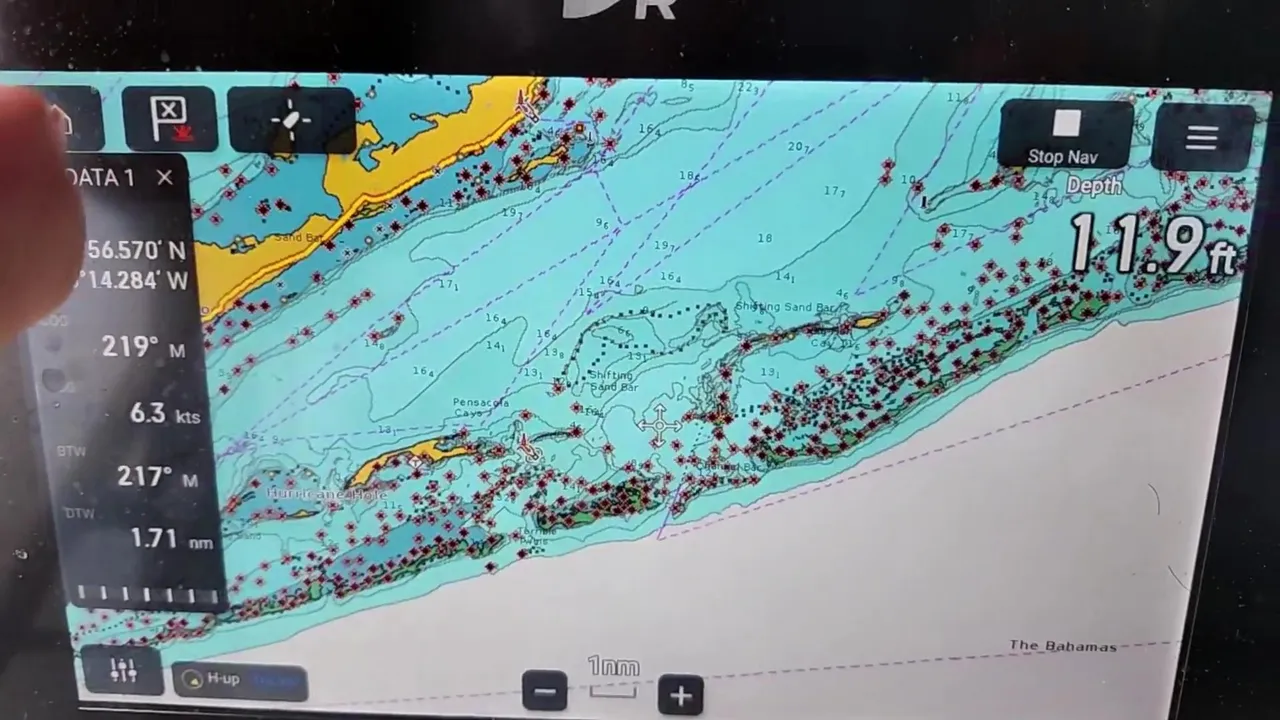Toggle H-up chart orientation
The width and height of the screenshot is (1280, 720).
click(x=240, y=680)
